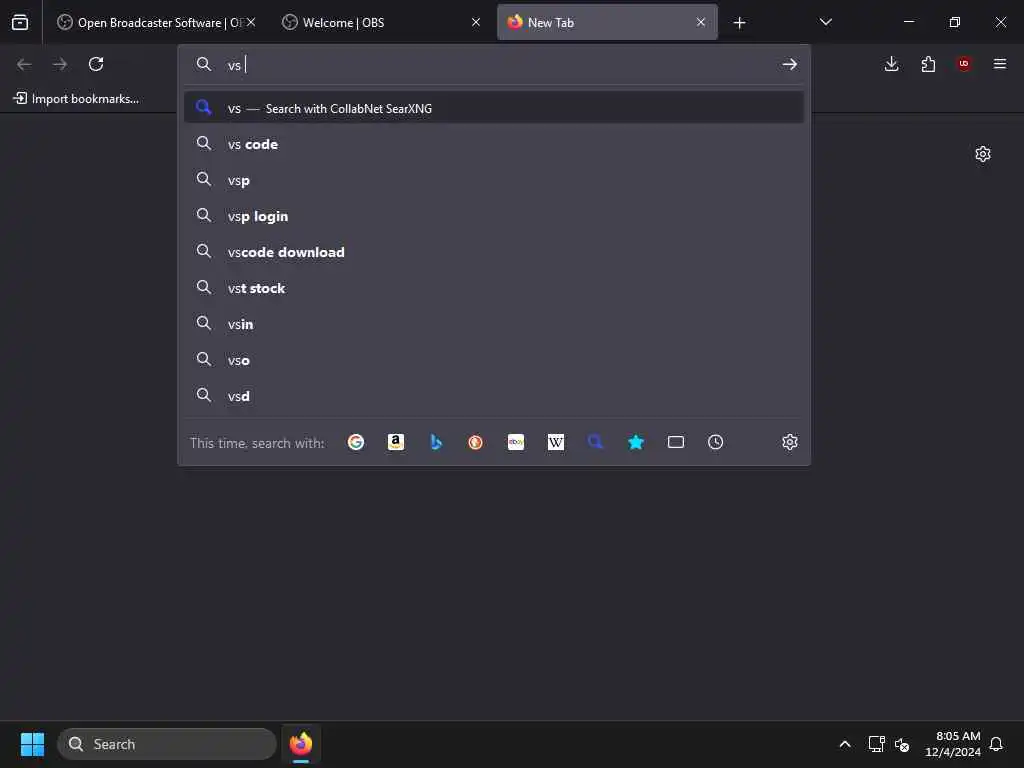Choose 'vsp login' suggestion

(x=494, y=216)
